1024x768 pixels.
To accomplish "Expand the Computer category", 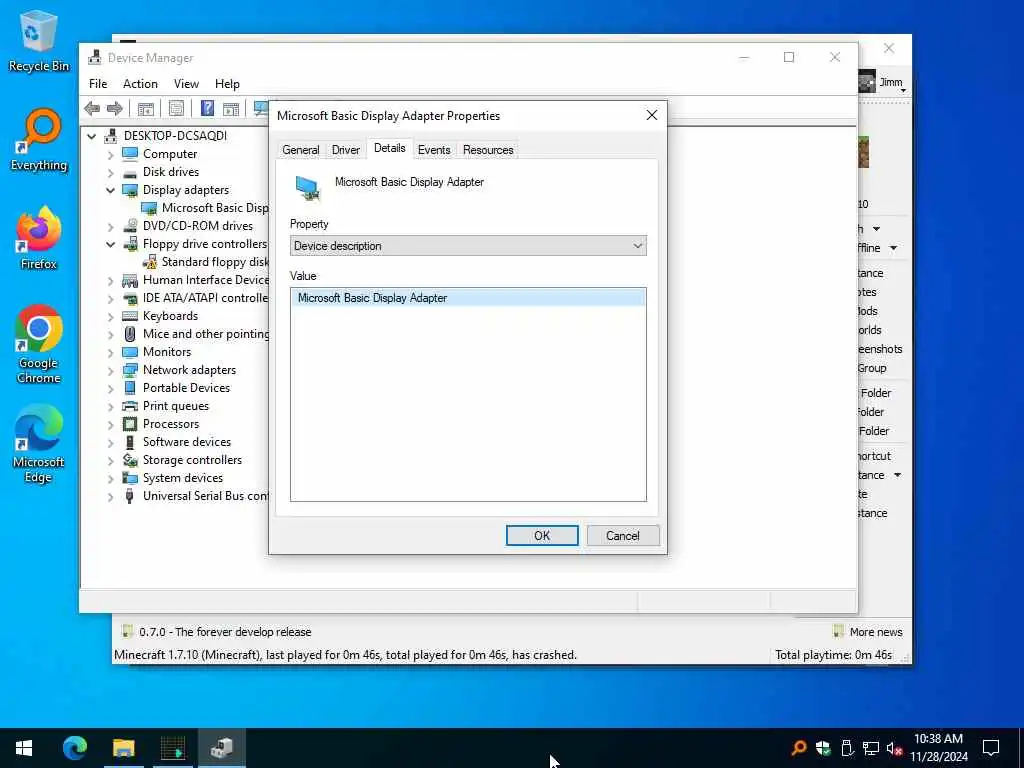I will pyautogui.click(x=110, y=155).
